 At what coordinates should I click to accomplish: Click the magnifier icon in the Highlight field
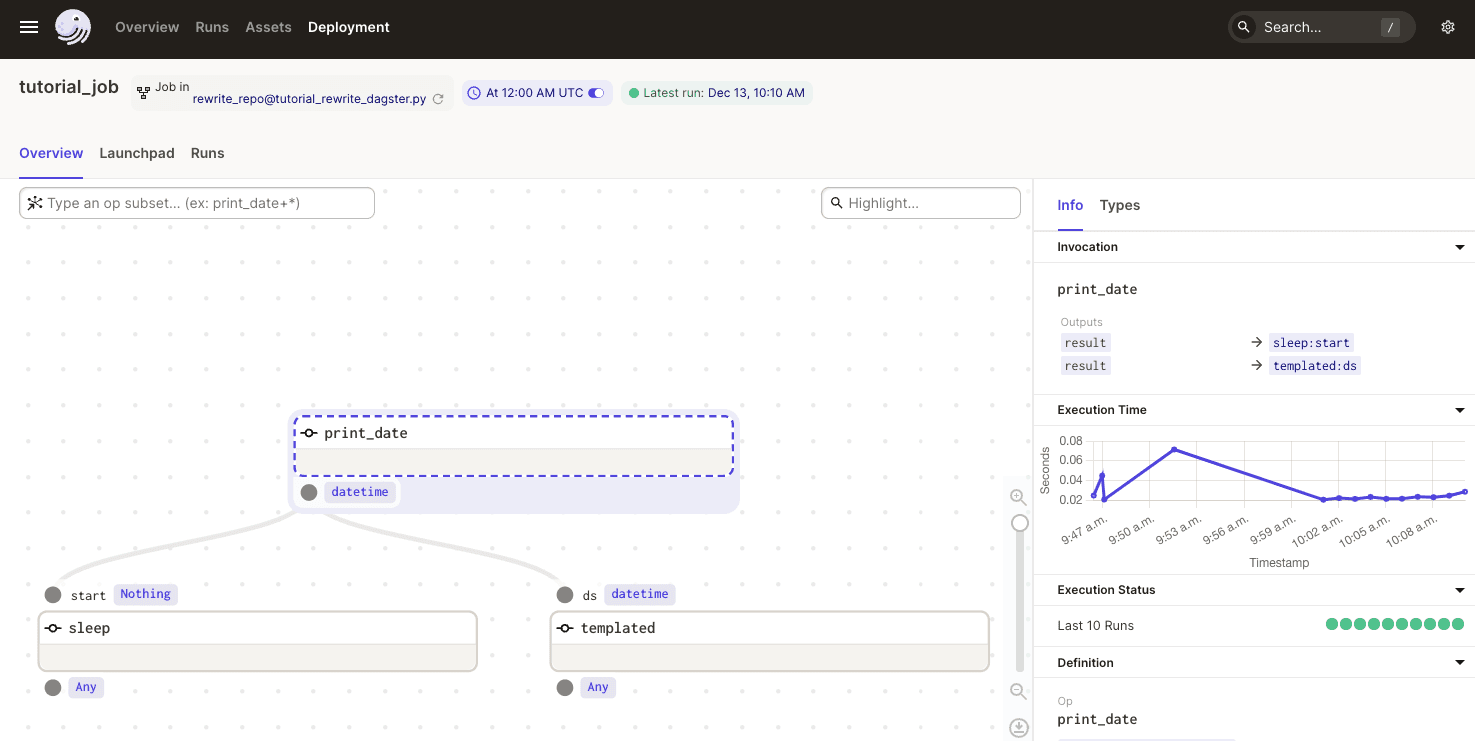pyautogui.click(x=838, y=203)
